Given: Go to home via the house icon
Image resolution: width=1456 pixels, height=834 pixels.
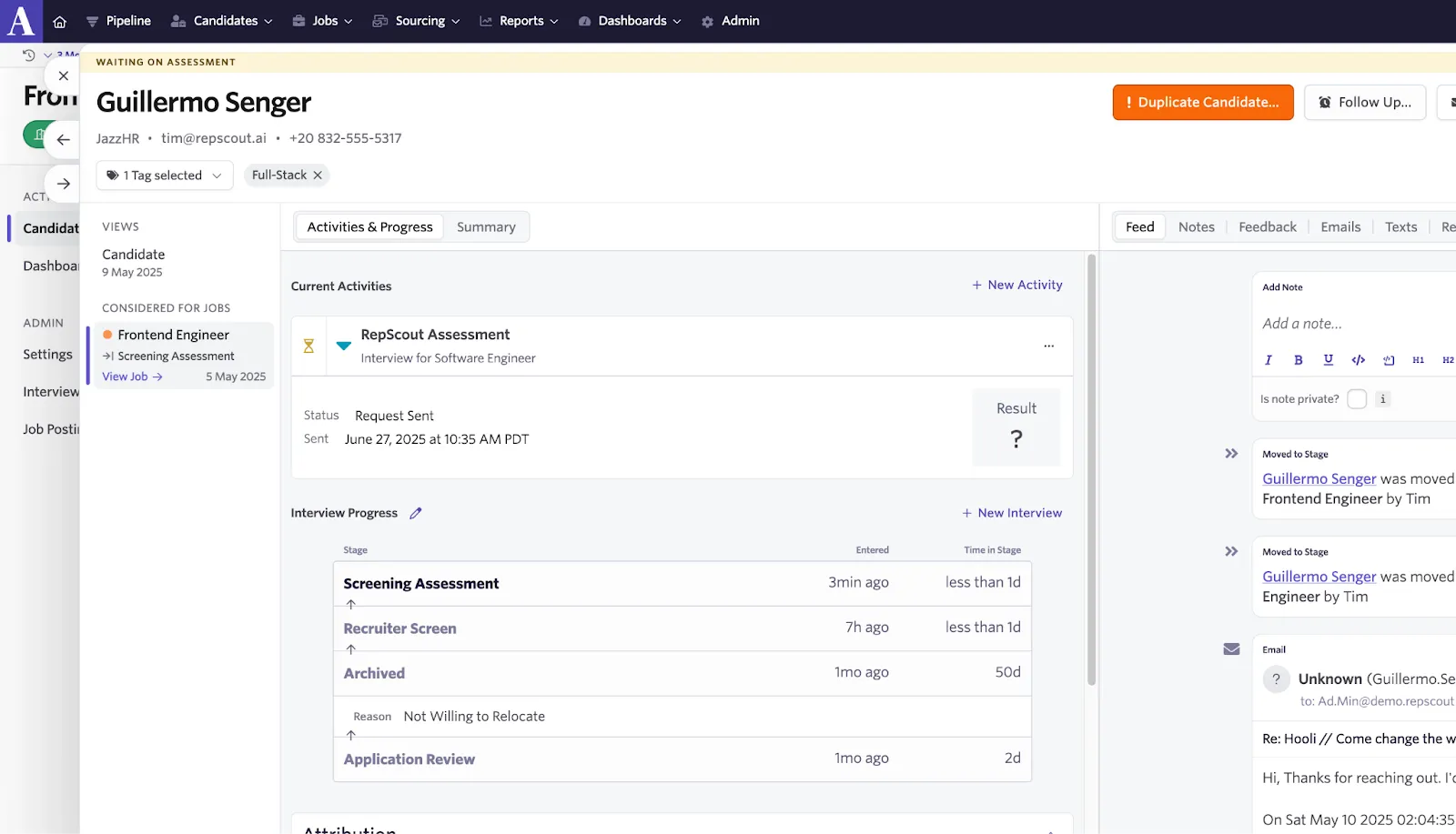Looking at the screenshot, I should coord(60,21).
